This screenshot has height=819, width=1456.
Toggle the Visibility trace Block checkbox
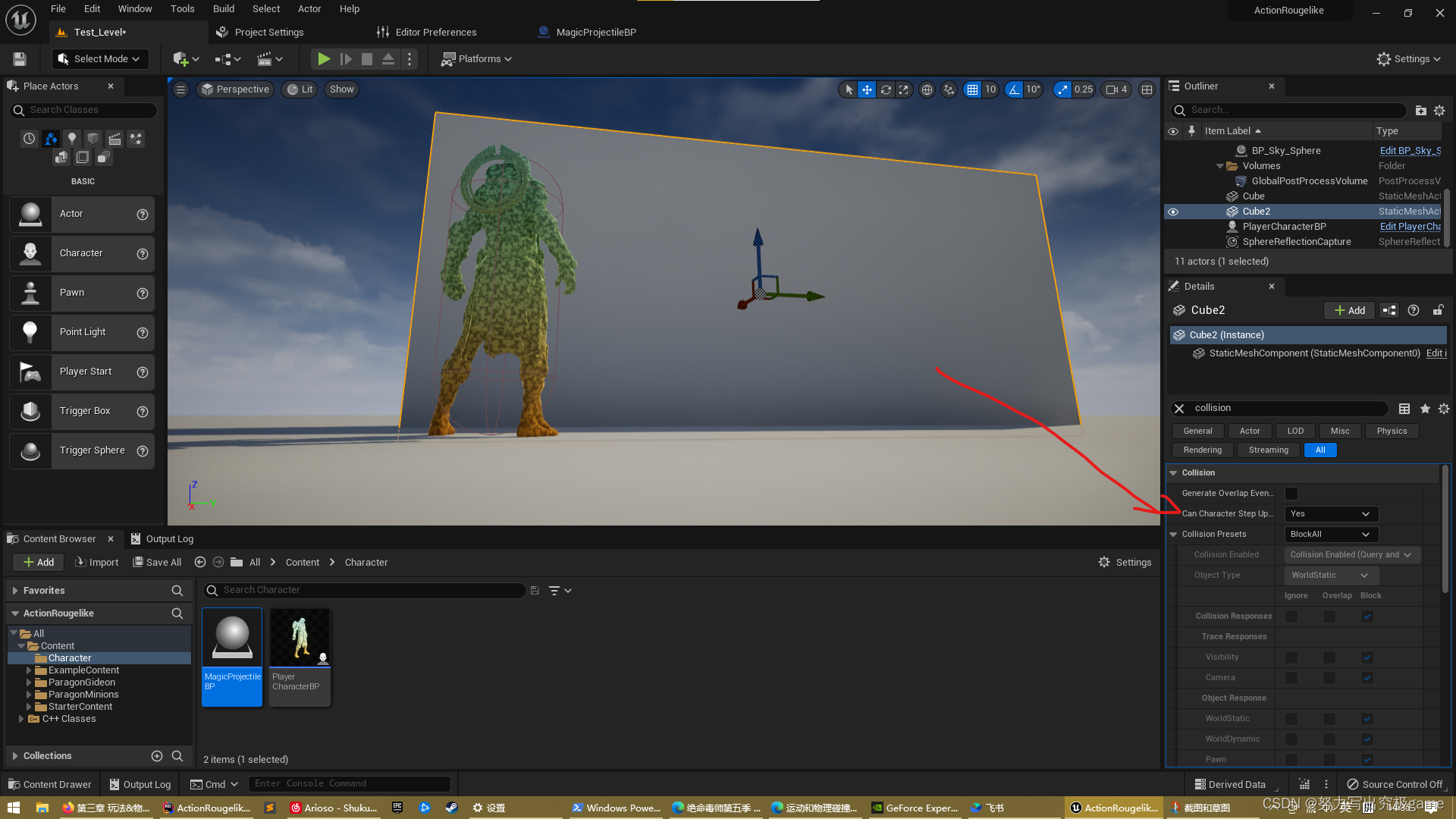[1367, 657]
